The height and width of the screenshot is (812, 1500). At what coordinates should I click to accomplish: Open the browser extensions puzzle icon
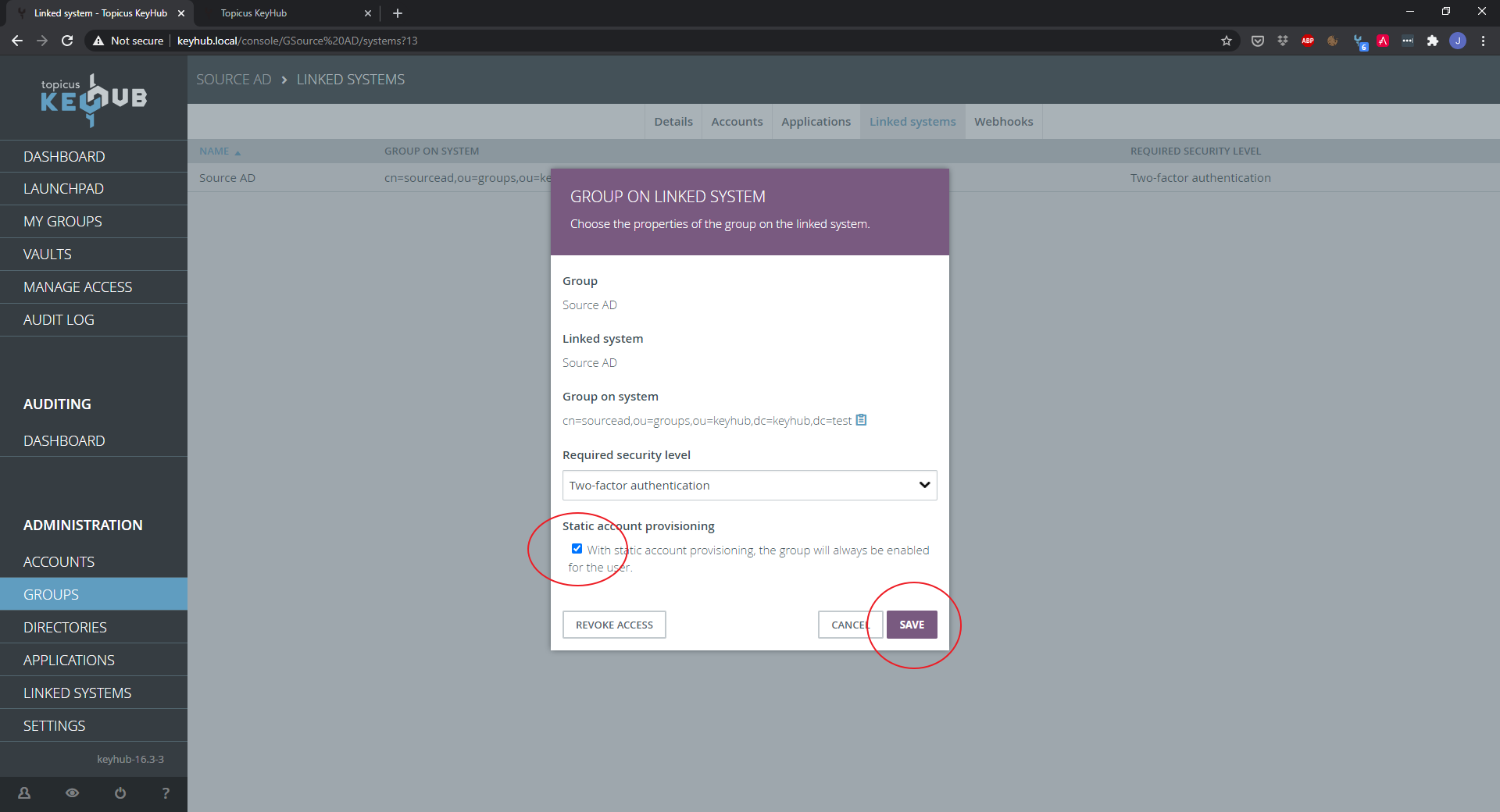click(x=1433, y=41)
